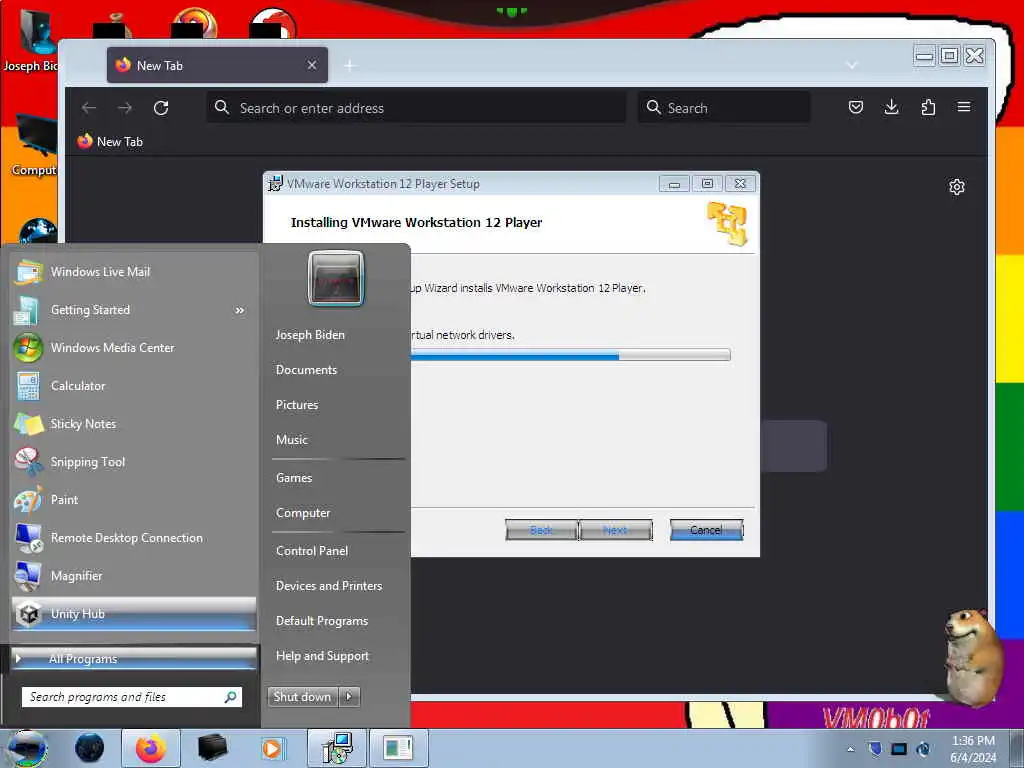Launch Unity Hub
Viewport: 1024px width, 768px height.
[134, 613]
